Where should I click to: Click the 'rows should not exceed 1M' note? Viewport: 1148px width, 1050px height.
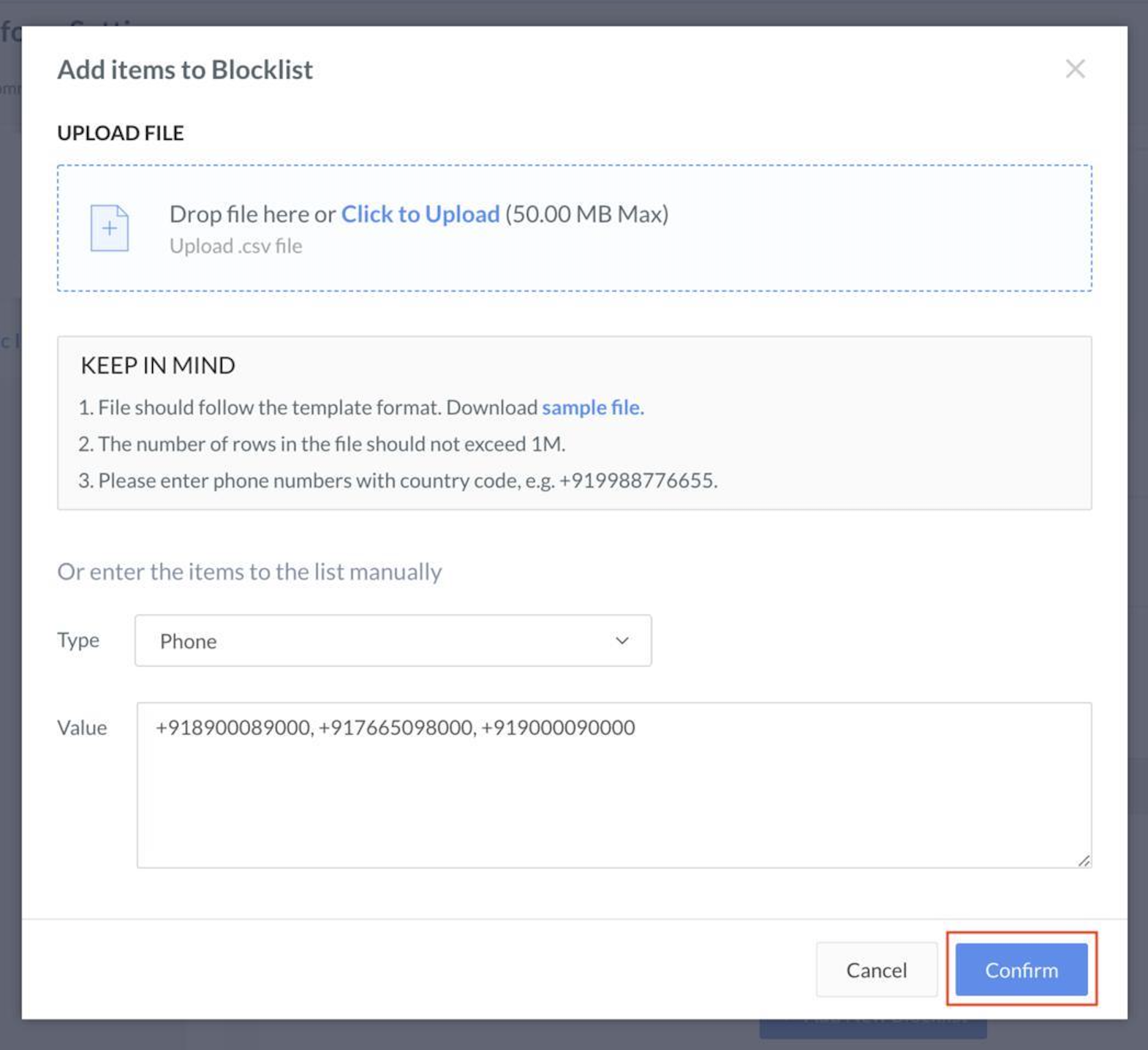point(322,444)
